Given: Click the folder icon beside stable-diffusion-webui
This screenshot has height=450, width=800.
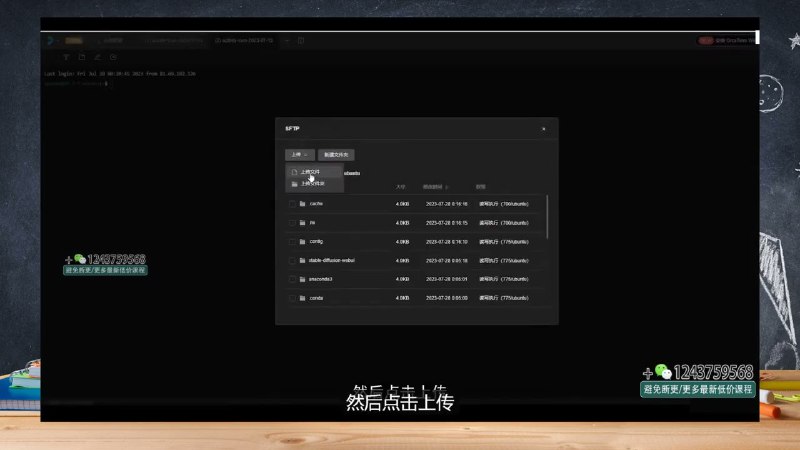Looking at the screenshot, I should (303, 261).
